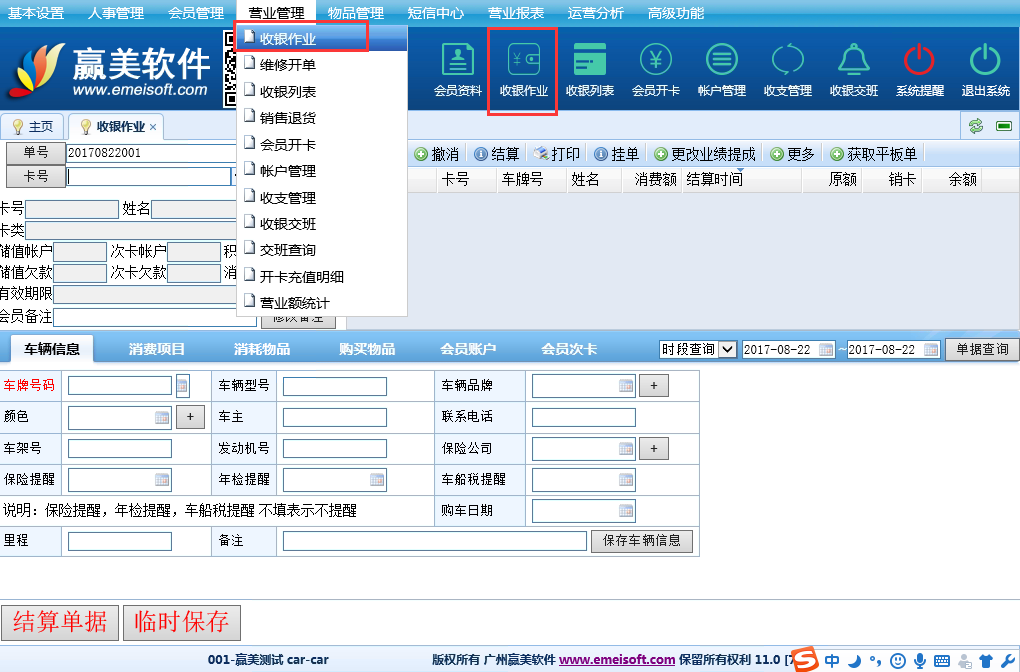Click the 收支管理 income-expense icon
Image resolution: width=1020 pixels, height=672 pixels.
click(787, 70)
